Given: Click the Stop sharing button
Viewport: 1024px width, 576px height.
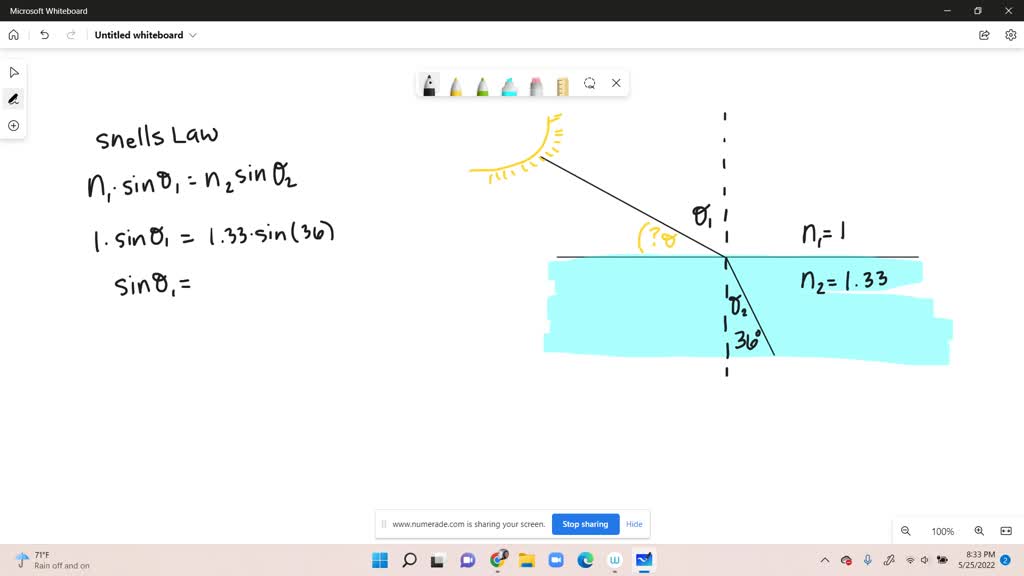Looking at the screenshot, I should point(585,524).
